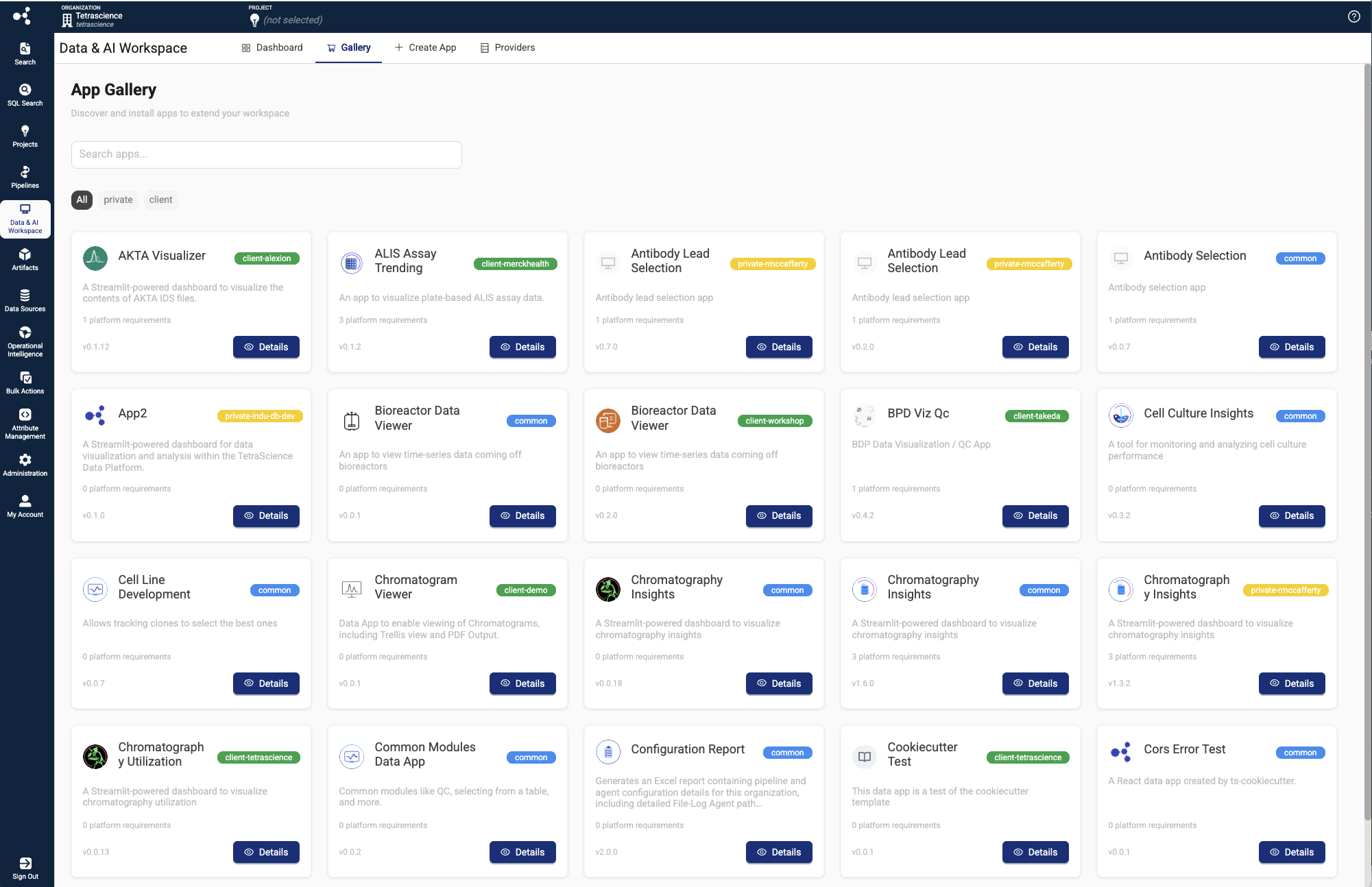View Details for BPD Viz Qc

click(1035, 515)
